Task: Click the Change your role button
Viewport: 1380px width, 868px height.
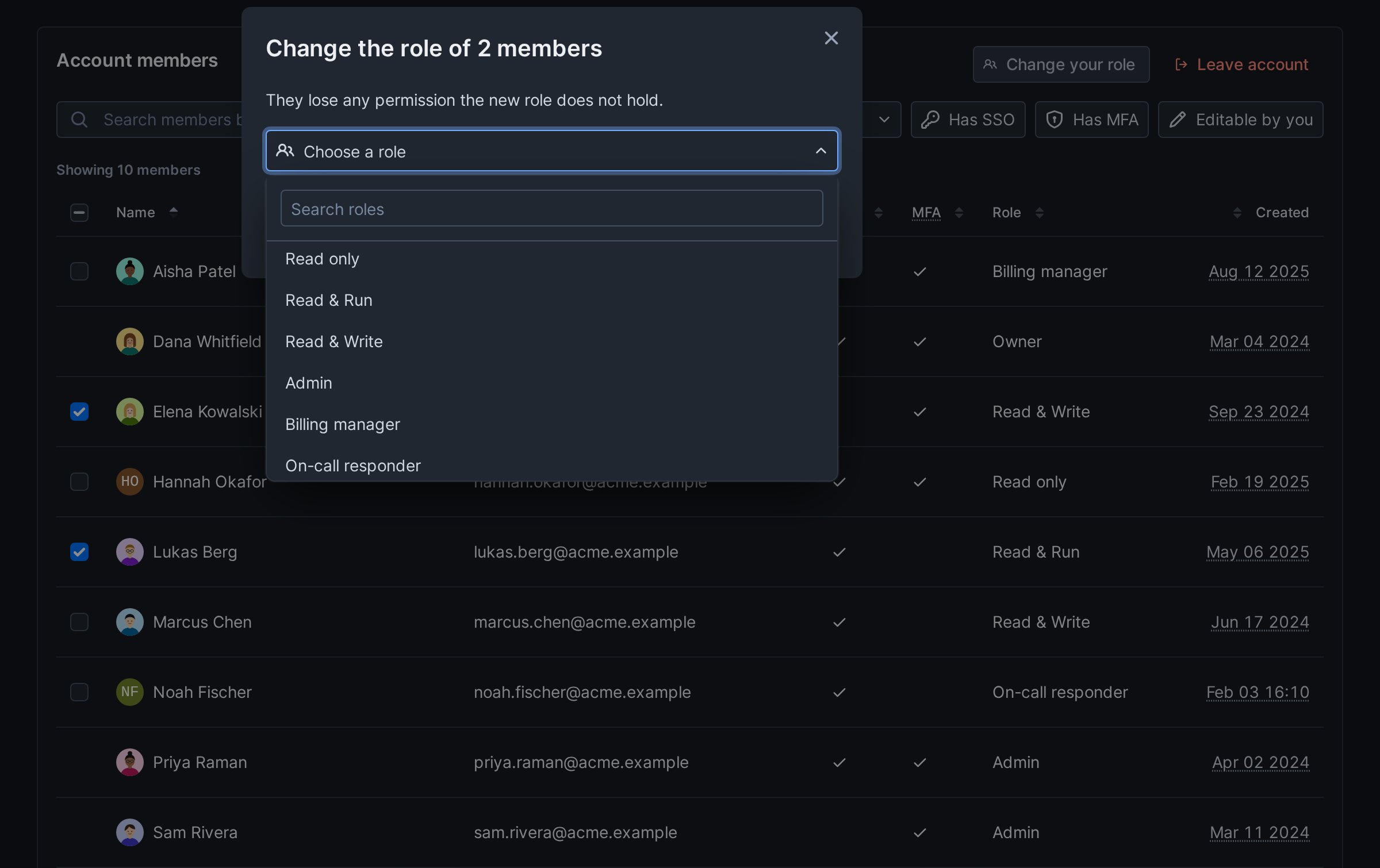Action: click(x=1061, y=64)
